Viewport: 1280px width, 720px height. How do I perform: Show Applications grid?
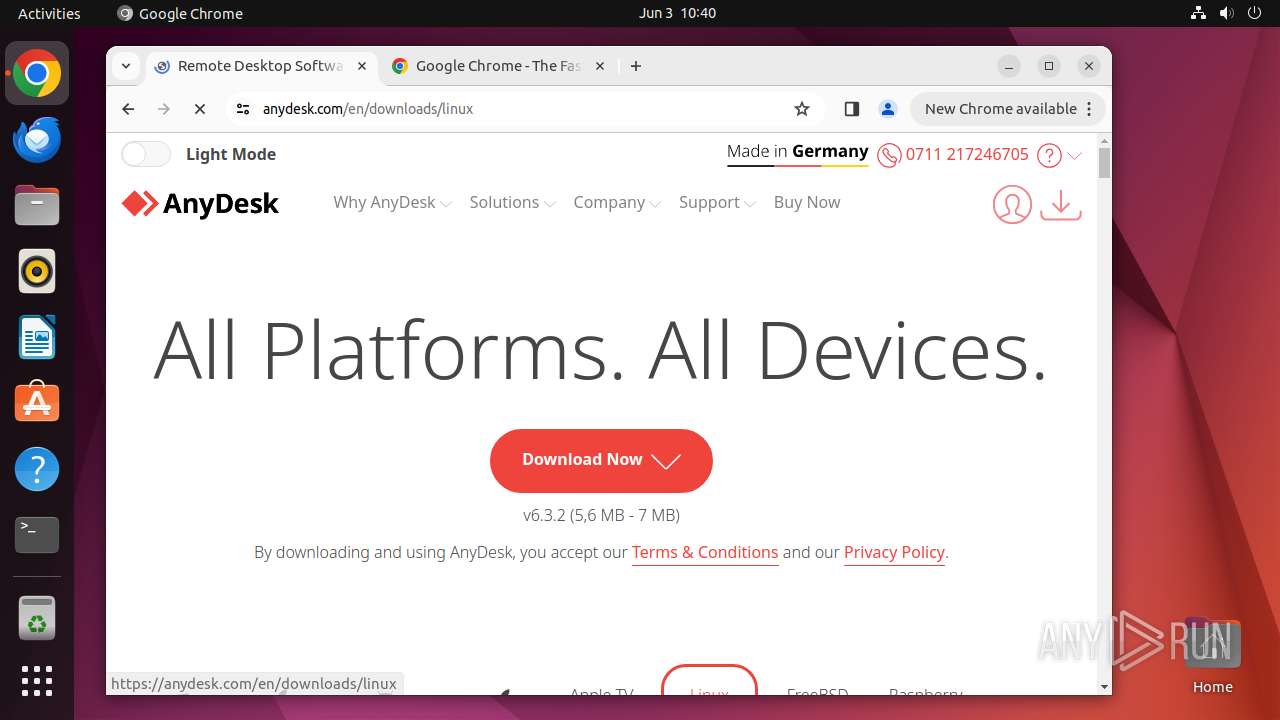click(37, 681)
